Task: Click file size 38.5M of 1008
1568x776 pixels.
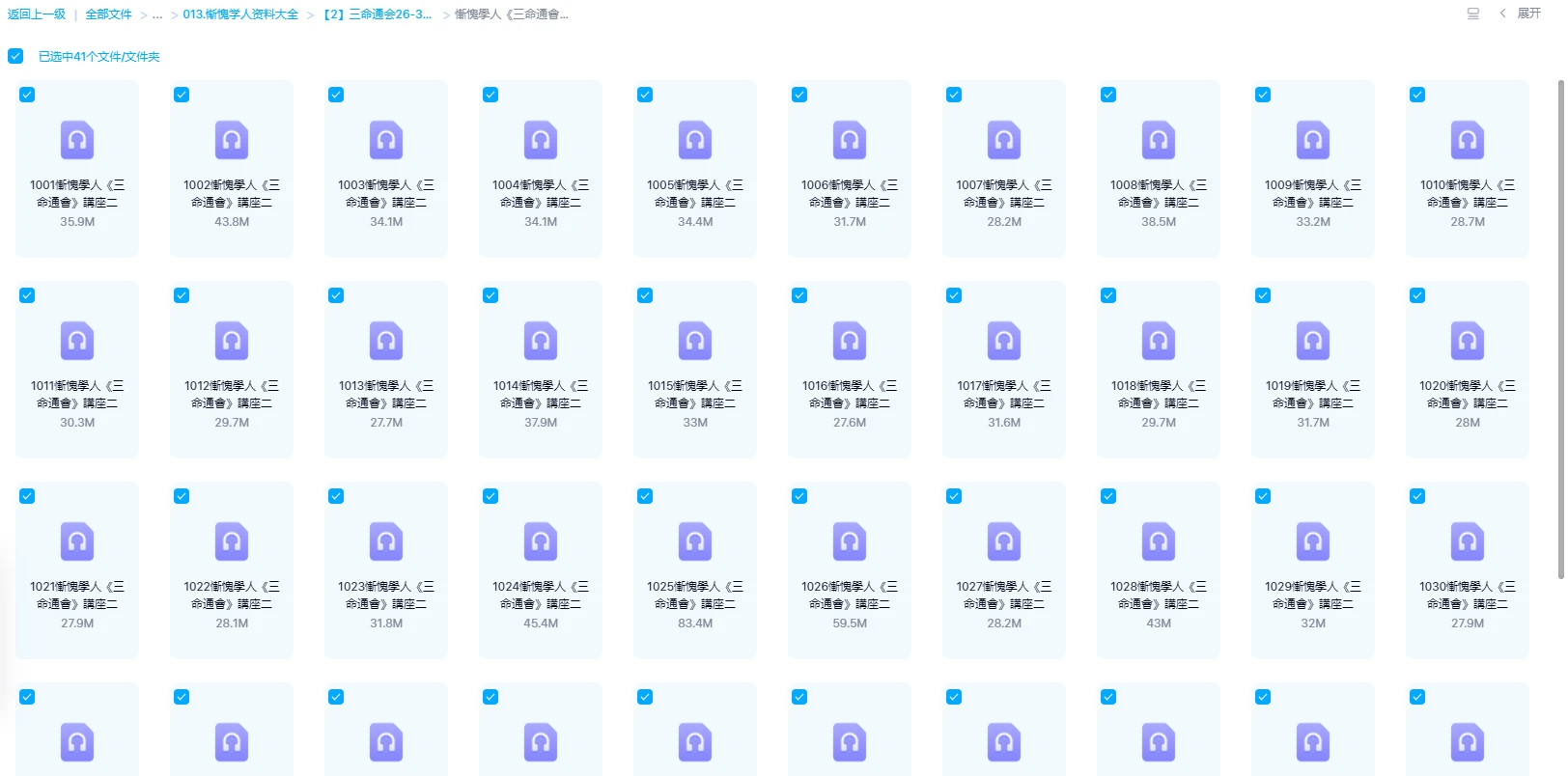Action: pos(1159,222)
